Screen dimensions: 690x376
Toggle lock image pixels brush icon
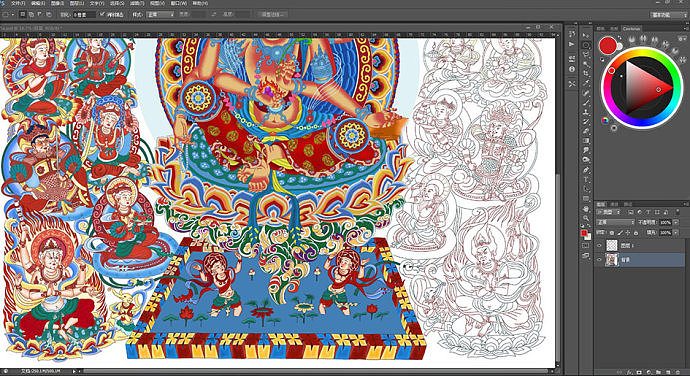(620, 232)
